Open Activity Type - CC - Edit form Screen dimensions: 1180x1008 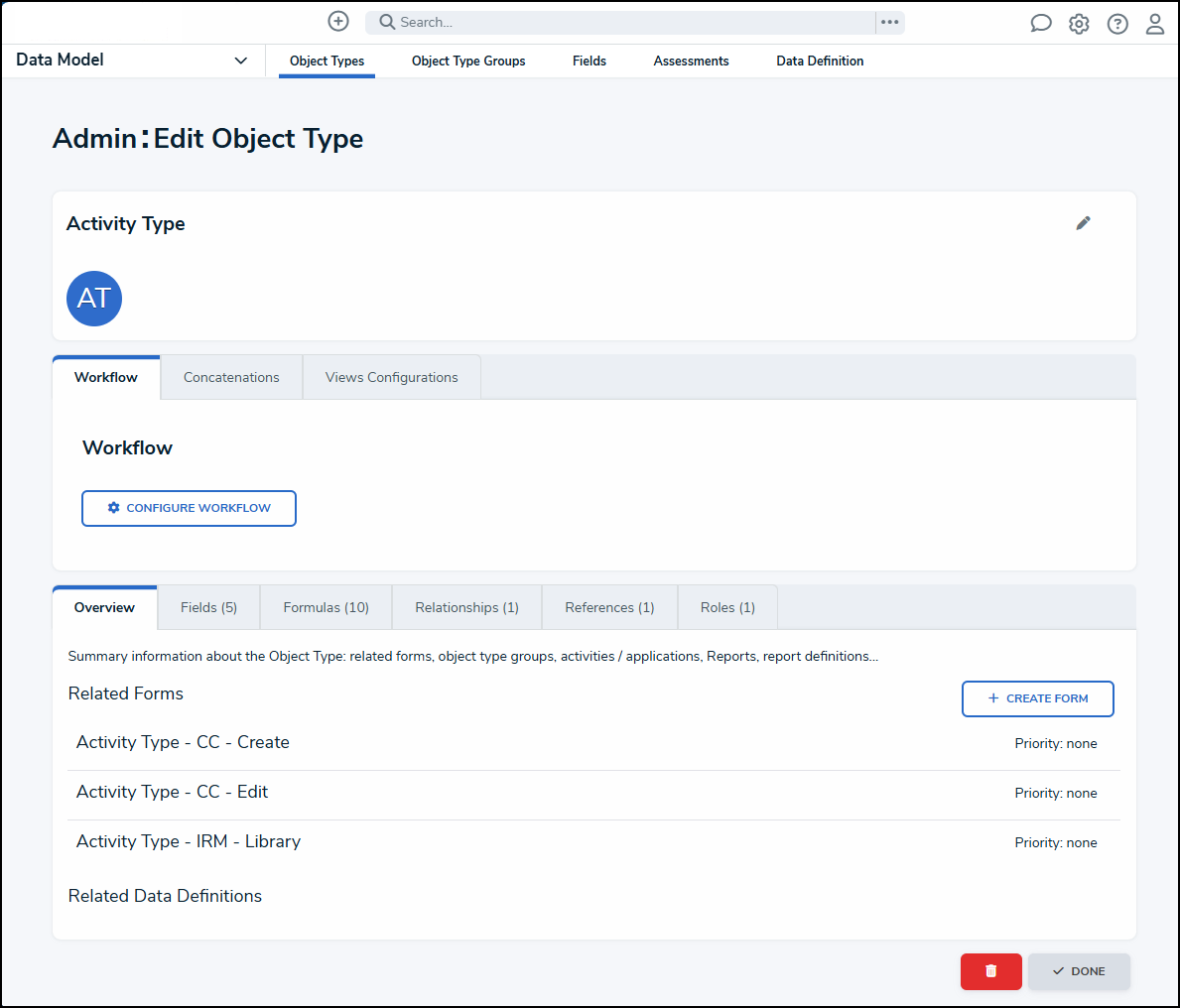173,792
